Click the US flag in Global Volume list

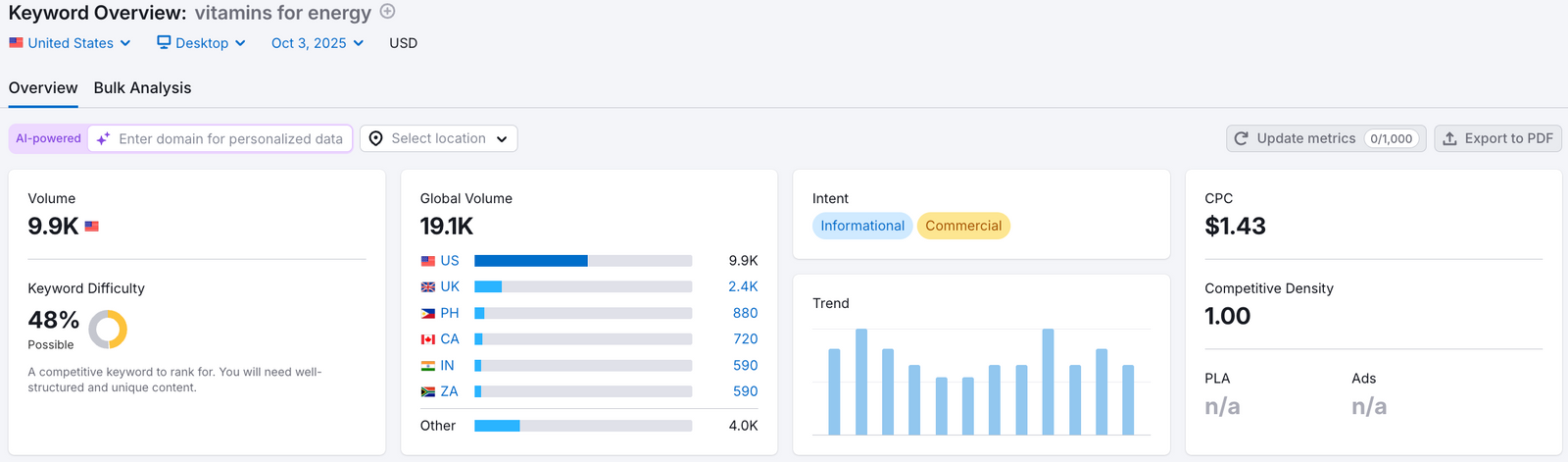click(x=428, y=261)
